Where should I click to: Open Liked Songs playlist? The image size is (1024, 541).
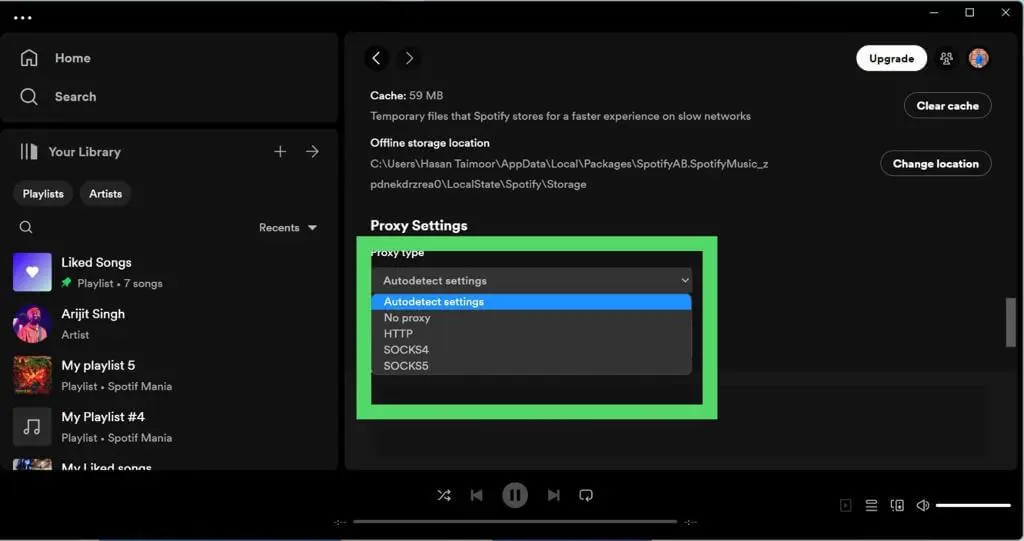170,272
